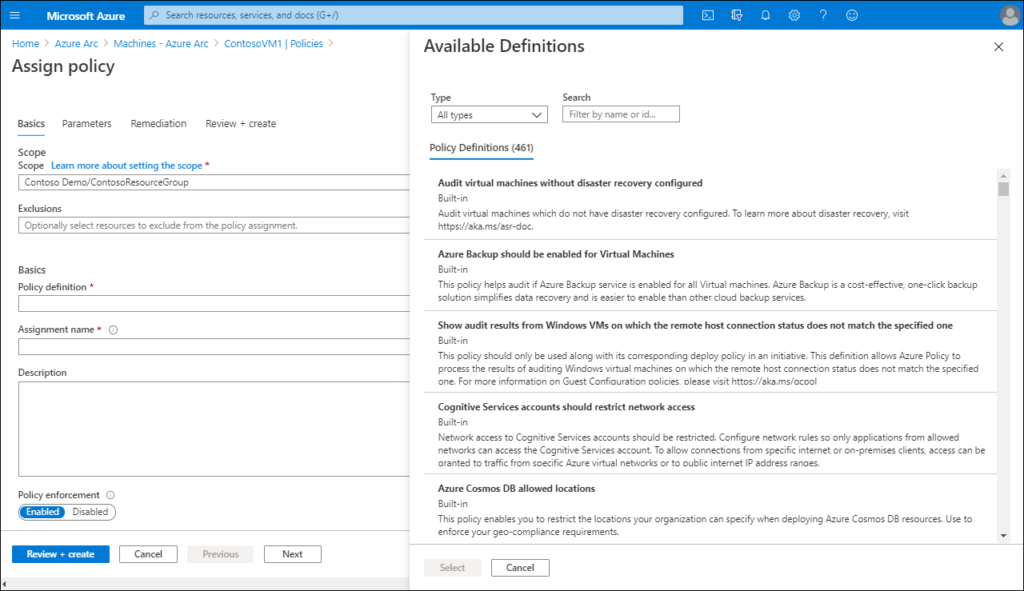Open the Directory and subscription filter
Image resolution: width=1024 pixels, height=591 pixels.
[736, 15]
